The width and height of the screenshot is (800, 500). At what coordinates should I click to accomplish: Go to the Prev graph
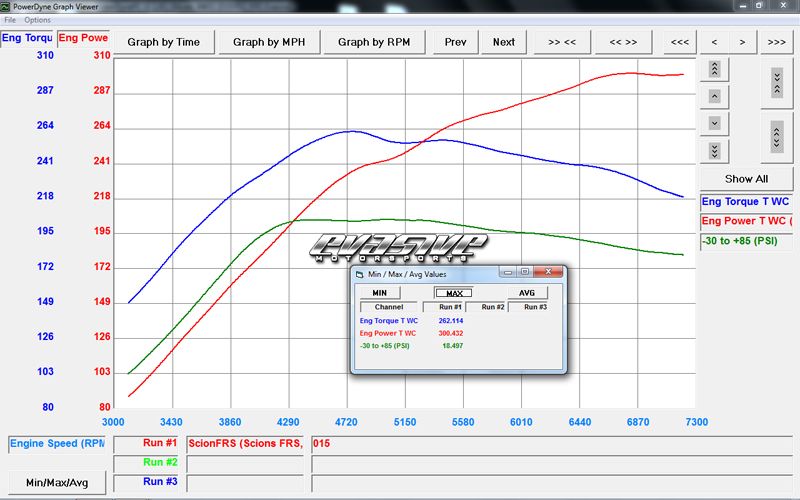[455, 42]
